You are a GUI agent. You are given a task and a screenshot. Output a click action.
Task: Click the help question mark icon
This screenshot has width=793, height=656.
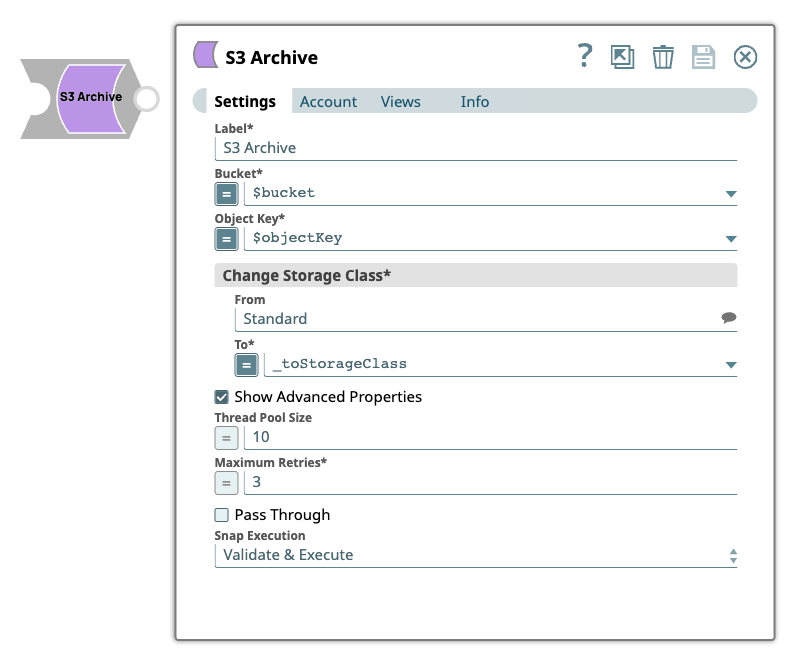coord(585,56)
